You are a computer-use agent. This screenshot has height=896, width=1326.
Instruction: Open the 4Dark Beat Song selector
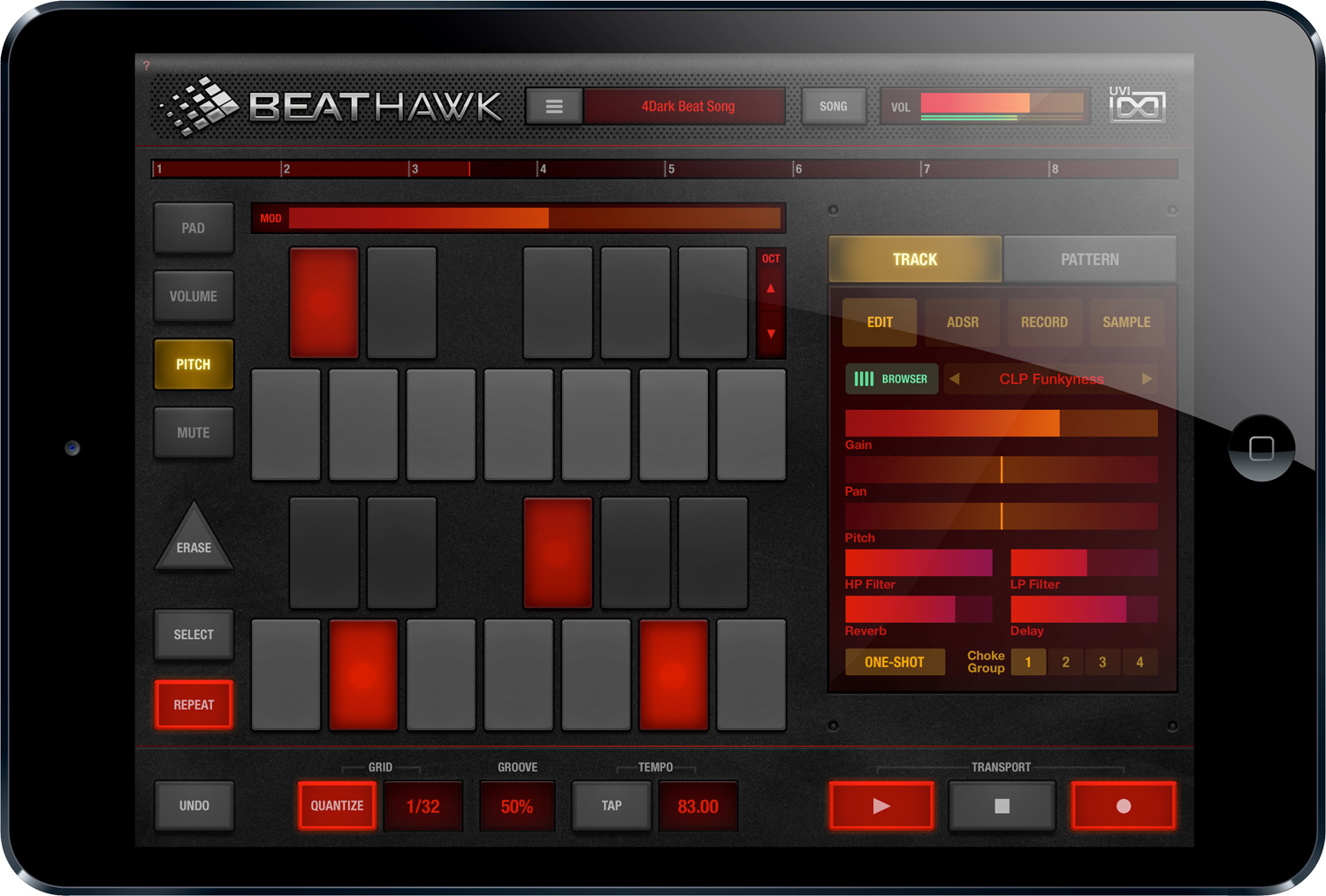(x=685, y=106)
